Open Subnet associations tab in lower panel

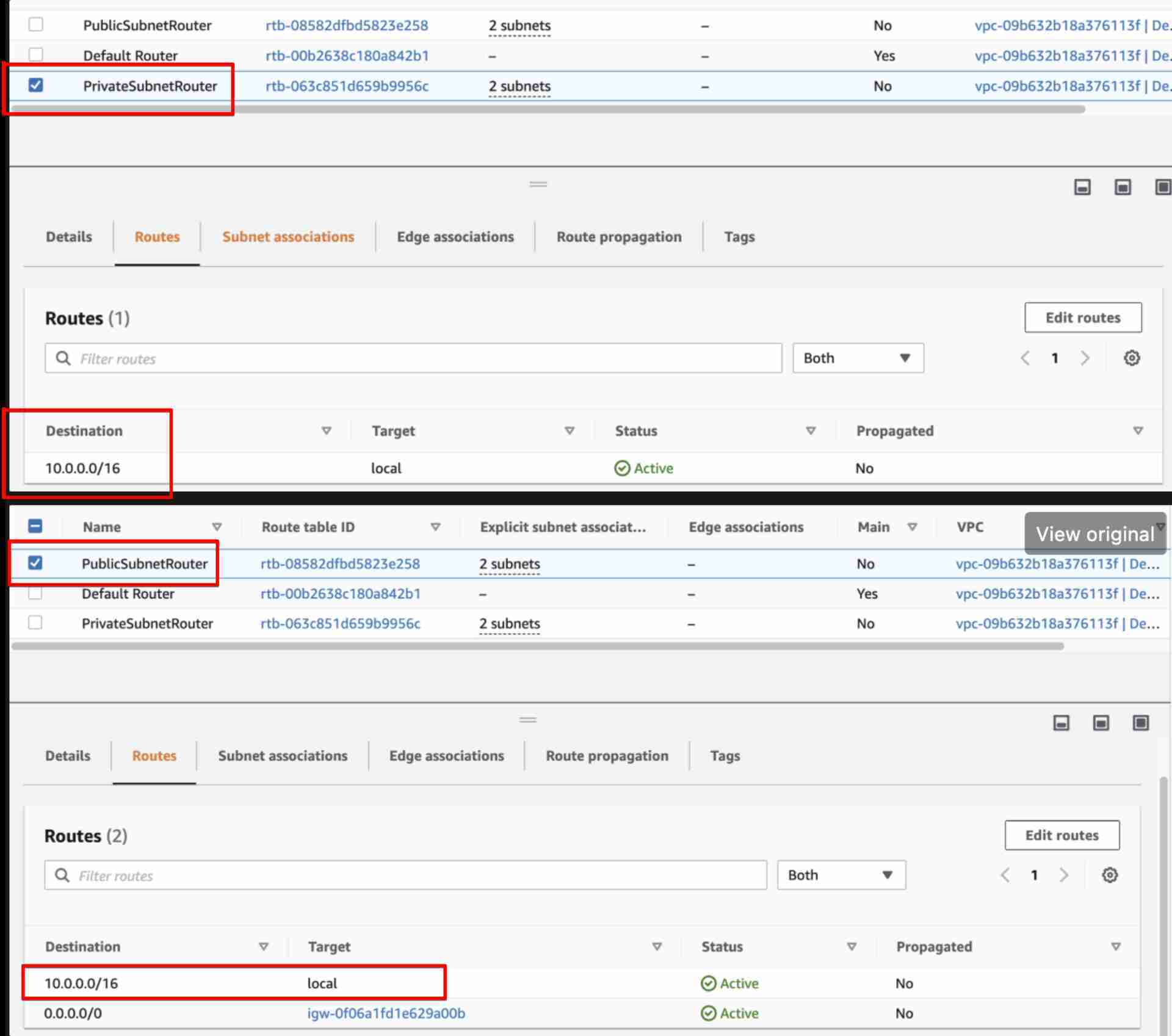[283, 756]
